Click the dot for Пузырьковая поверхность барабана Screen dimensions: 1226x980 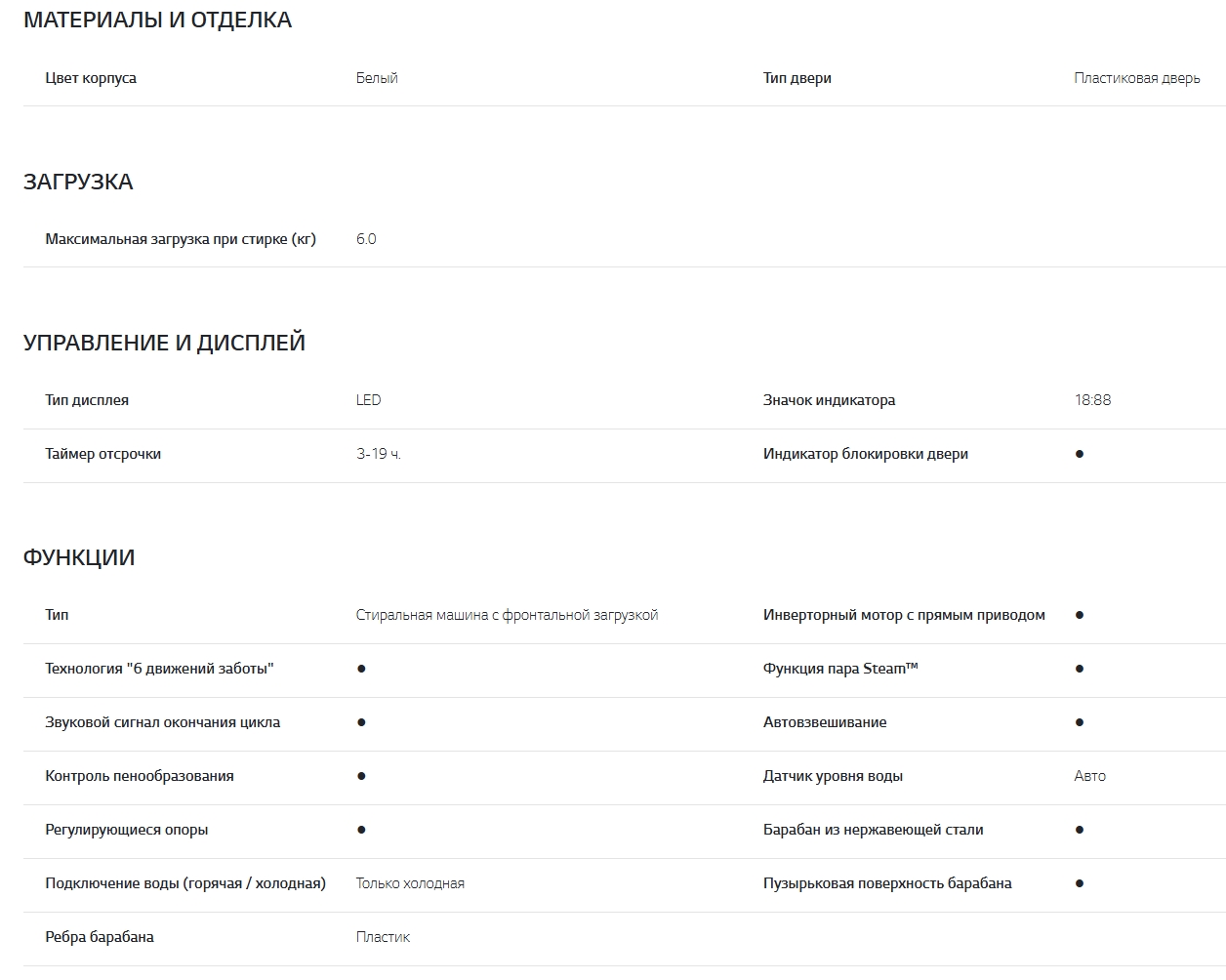pos(1079,883)
